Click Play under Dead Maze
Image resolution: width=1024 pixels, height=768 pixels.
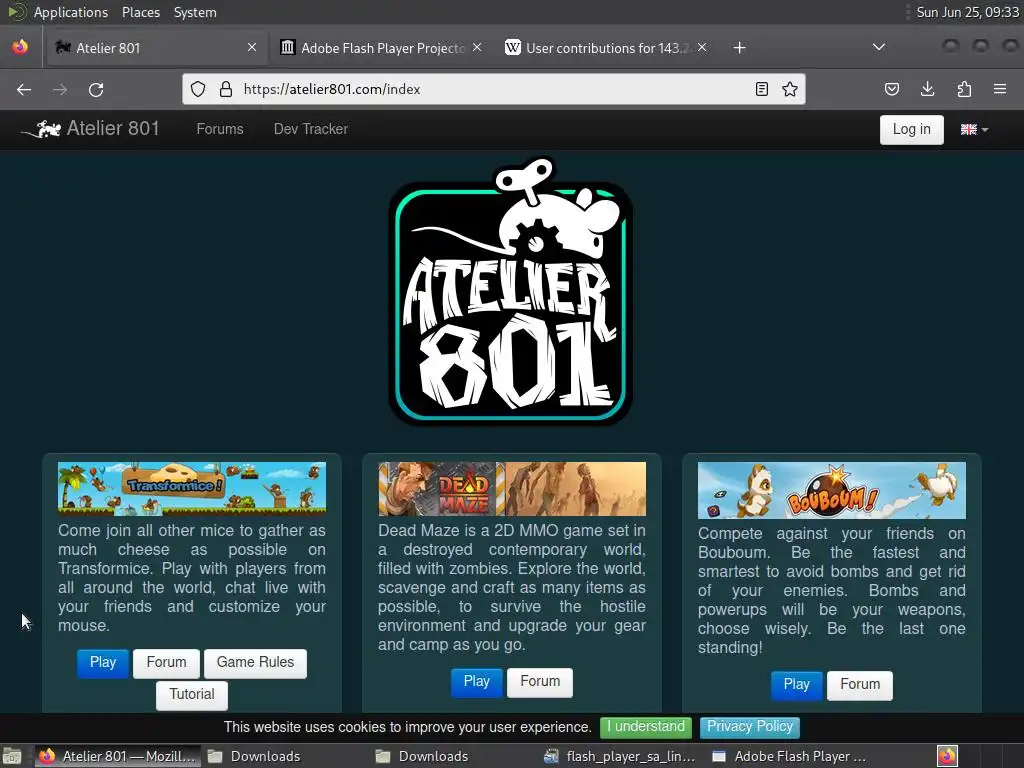point(477,682)
